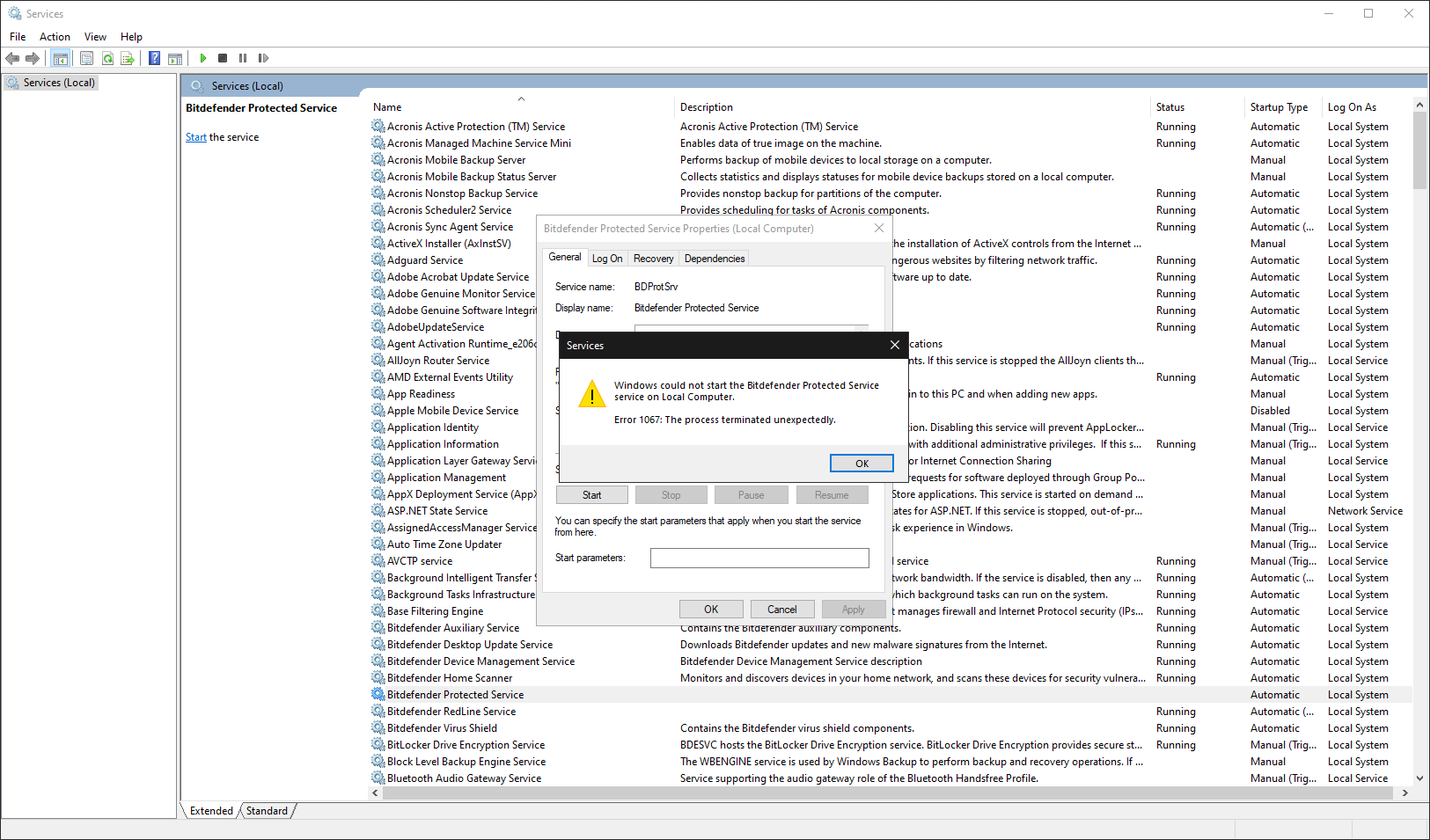Click the gear icon beside AllJoyn Router Service
This screenshot has height=840, width=1430.
(x=378, y=360)
